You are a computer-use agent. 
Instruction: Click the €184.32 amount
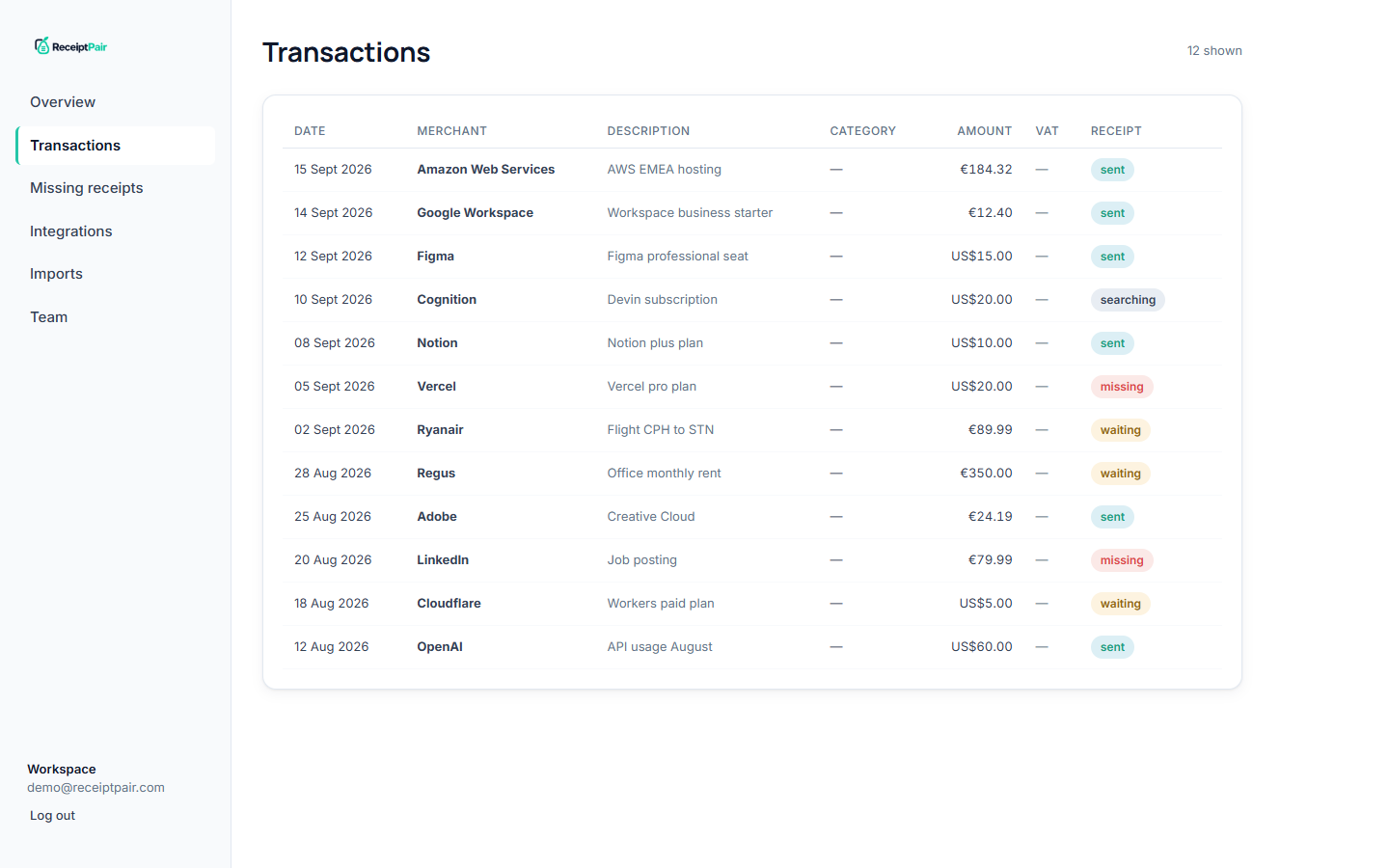986,170
